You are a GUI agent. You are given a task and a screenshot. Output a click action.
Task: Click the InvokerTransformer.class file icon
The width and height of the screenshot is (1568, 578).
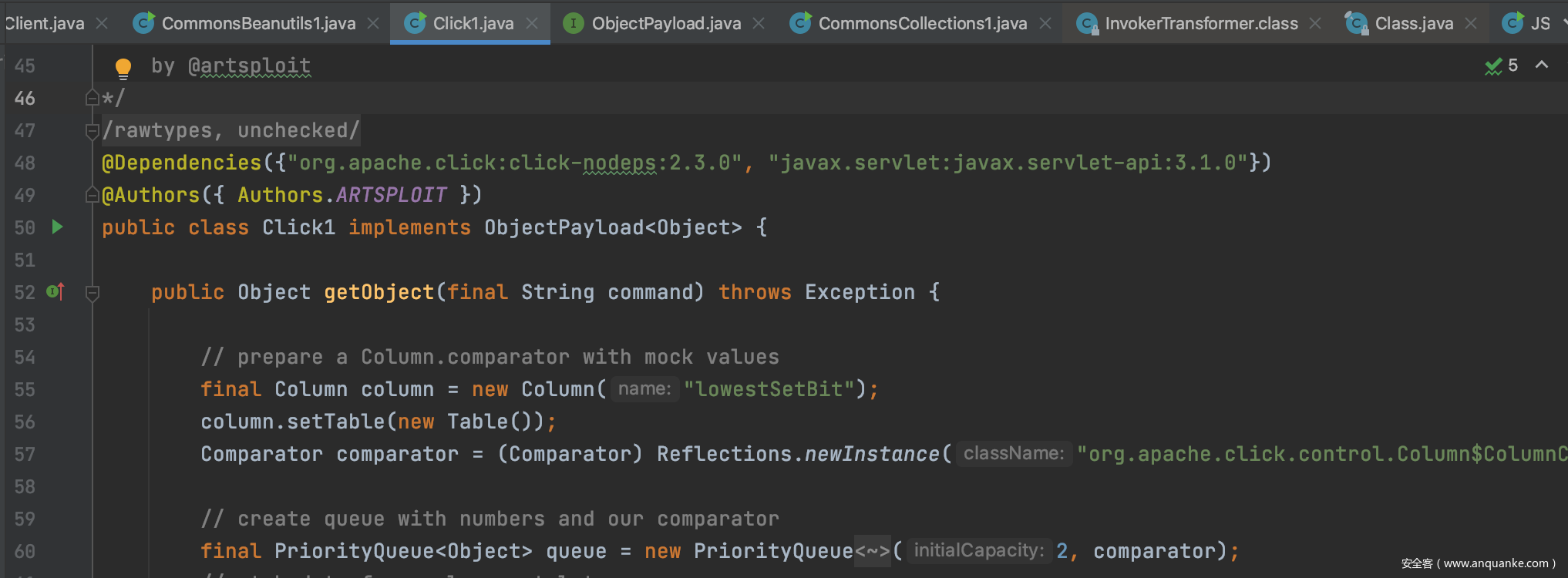coord(1087,24)
